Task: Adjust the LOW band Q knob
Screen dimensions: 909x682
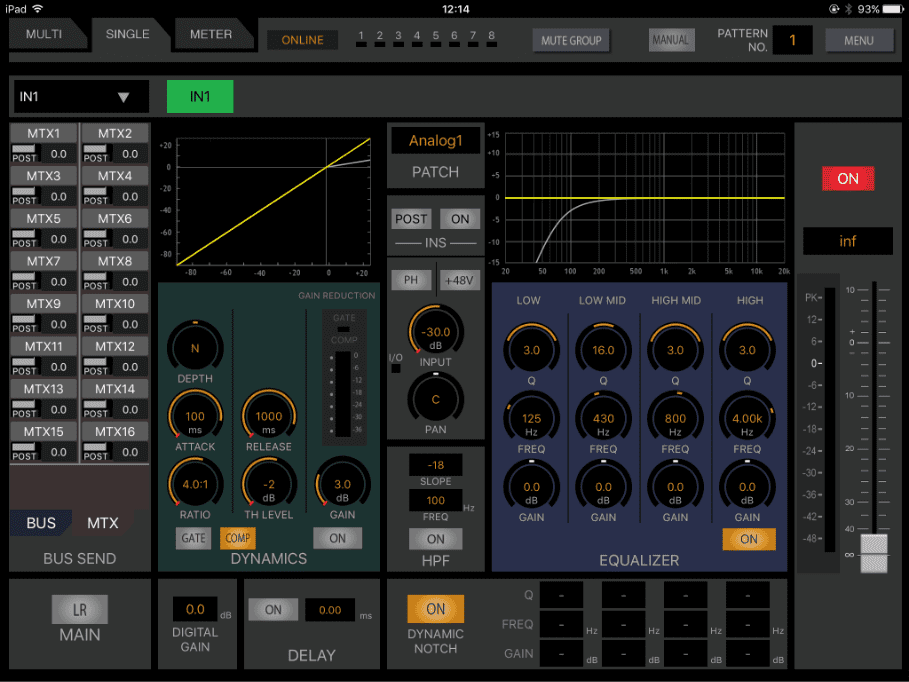Action: tap(531, 350)
